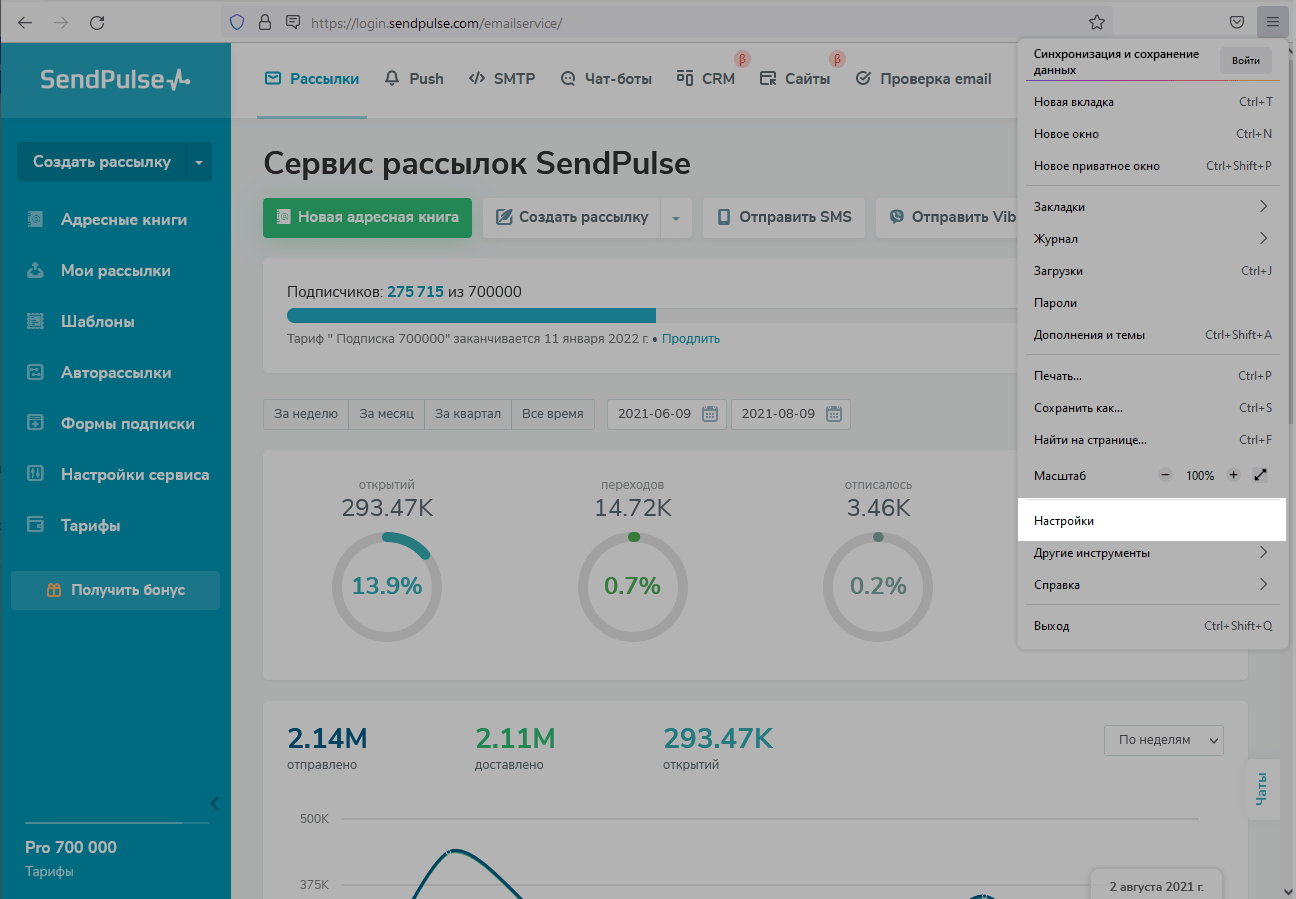Screen dimensions: 1296x899
Task: Choose Выход from the menu
Action: click(x=1152, y=626)
